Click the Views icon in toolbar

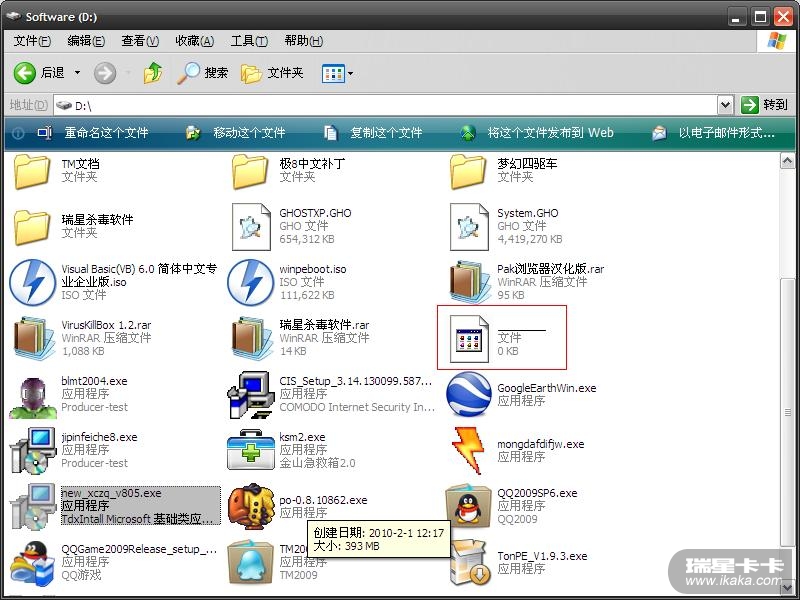click(333, 73)
